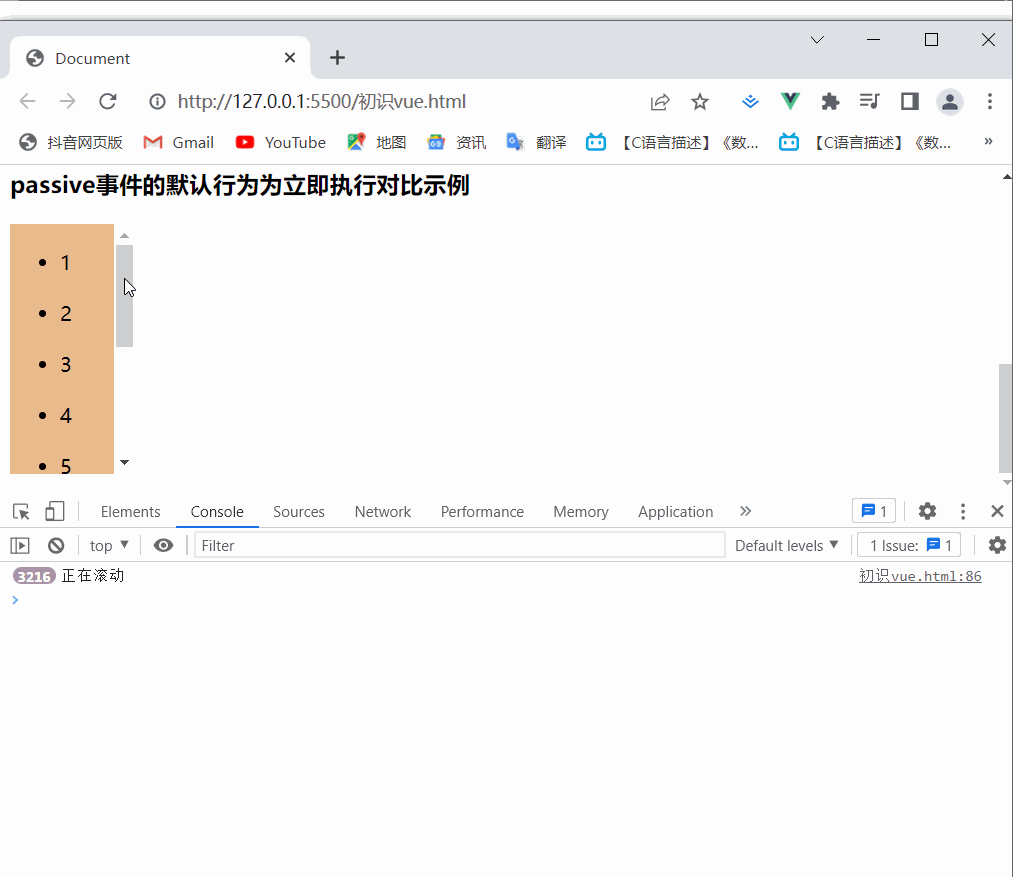Go back to previous page

pos(28,101)
